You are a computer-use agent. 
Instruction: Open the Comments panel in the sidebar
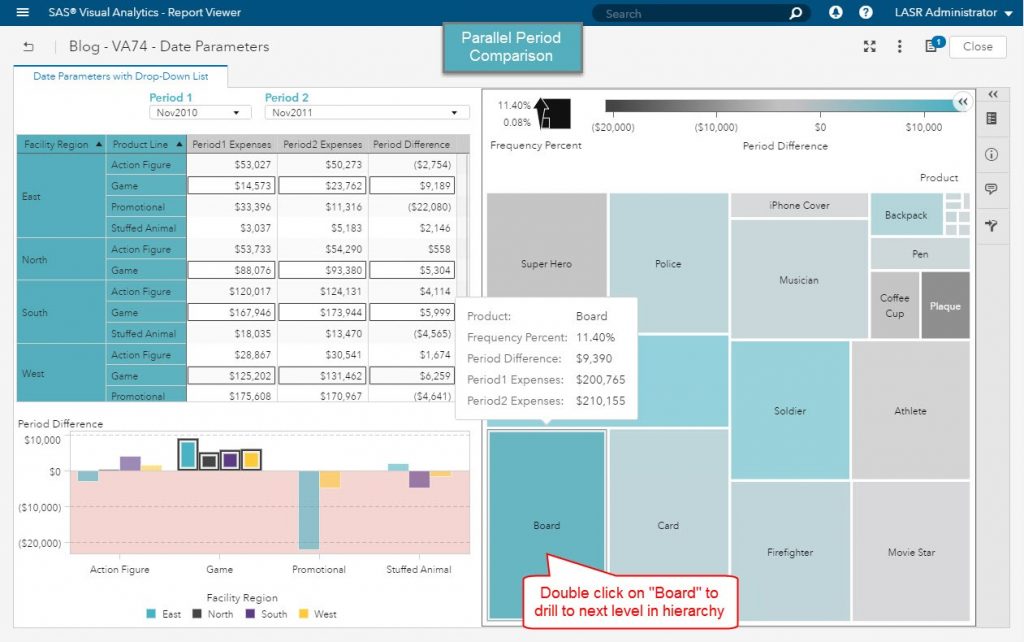click(x=992, y=189)
